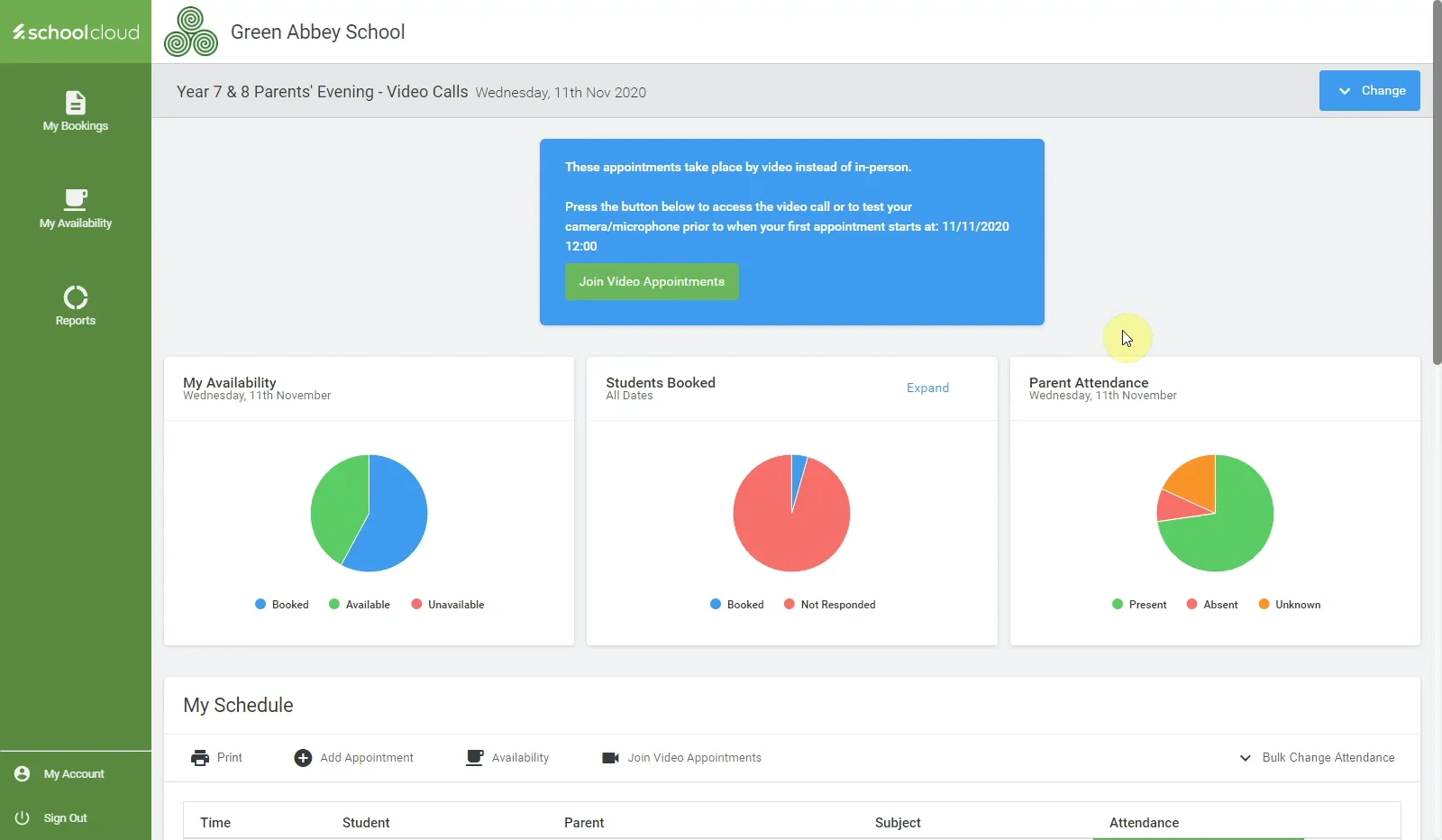
Task: Open the Change evening dropdown
Action: coord(1370,90)
